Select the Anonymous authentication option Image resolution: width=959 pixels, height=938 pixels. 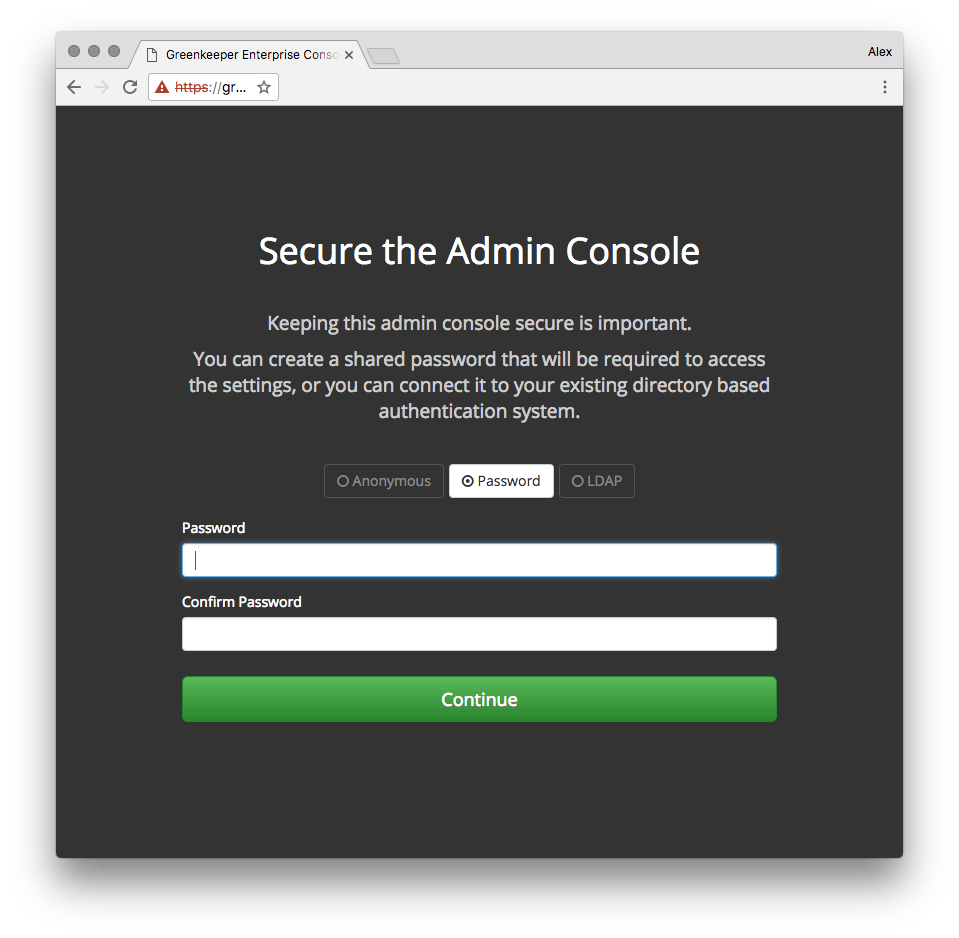[383, 481]
